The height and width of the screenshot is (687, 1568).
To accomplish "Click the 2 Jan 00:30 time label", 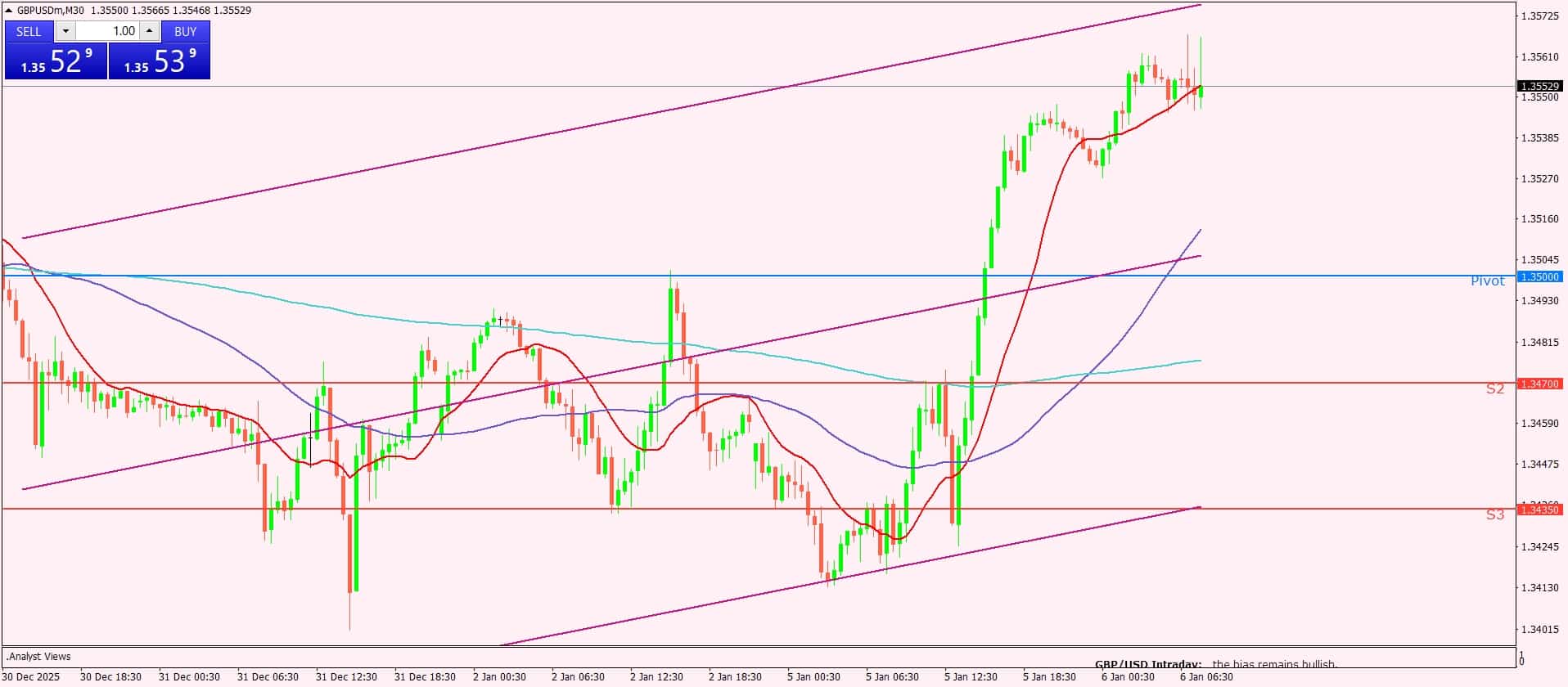I will (499, 676).
